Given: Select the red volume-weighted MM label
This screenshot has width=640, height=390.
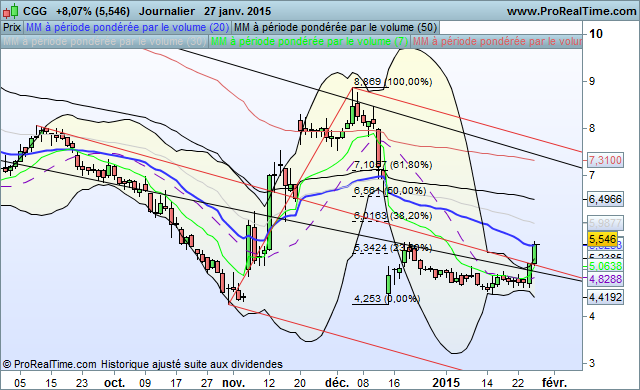Looking at the screenshot, I should pos(497,42).
